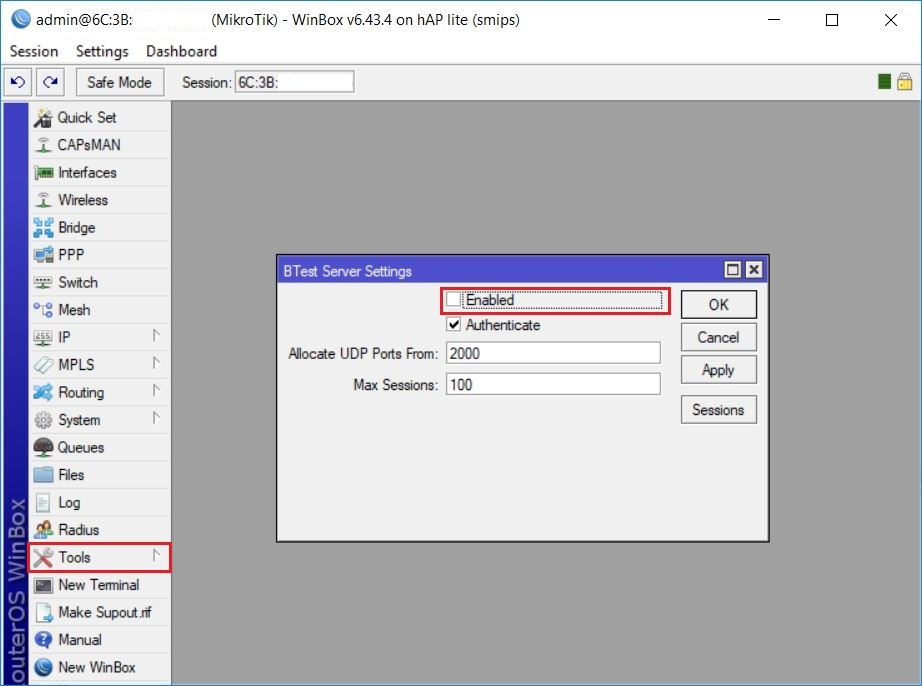Viewport: 922px width, 686px height.
Task: Open the CAPsMAN menu item
Action: (x=99, y=145)
